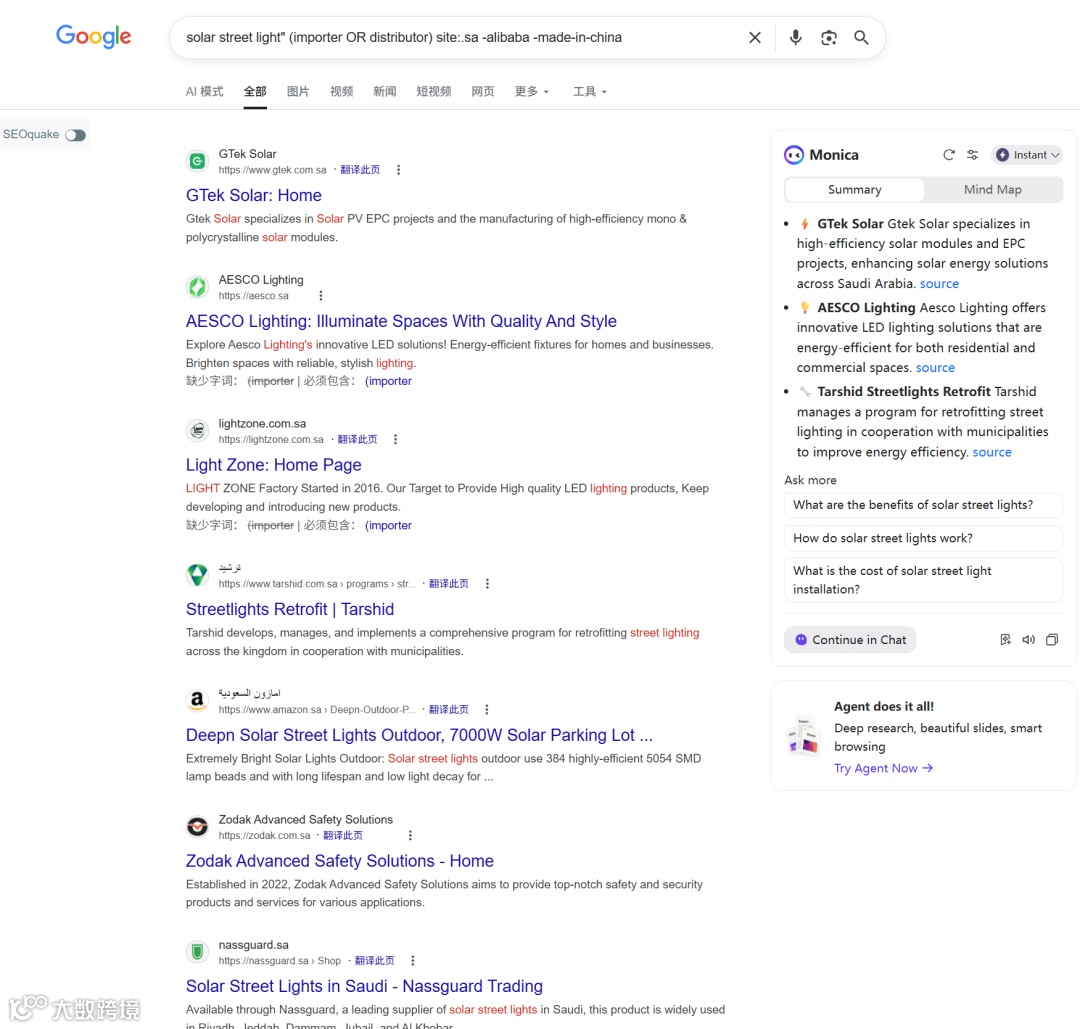Go to Google homepage via logo

(94, 37)
